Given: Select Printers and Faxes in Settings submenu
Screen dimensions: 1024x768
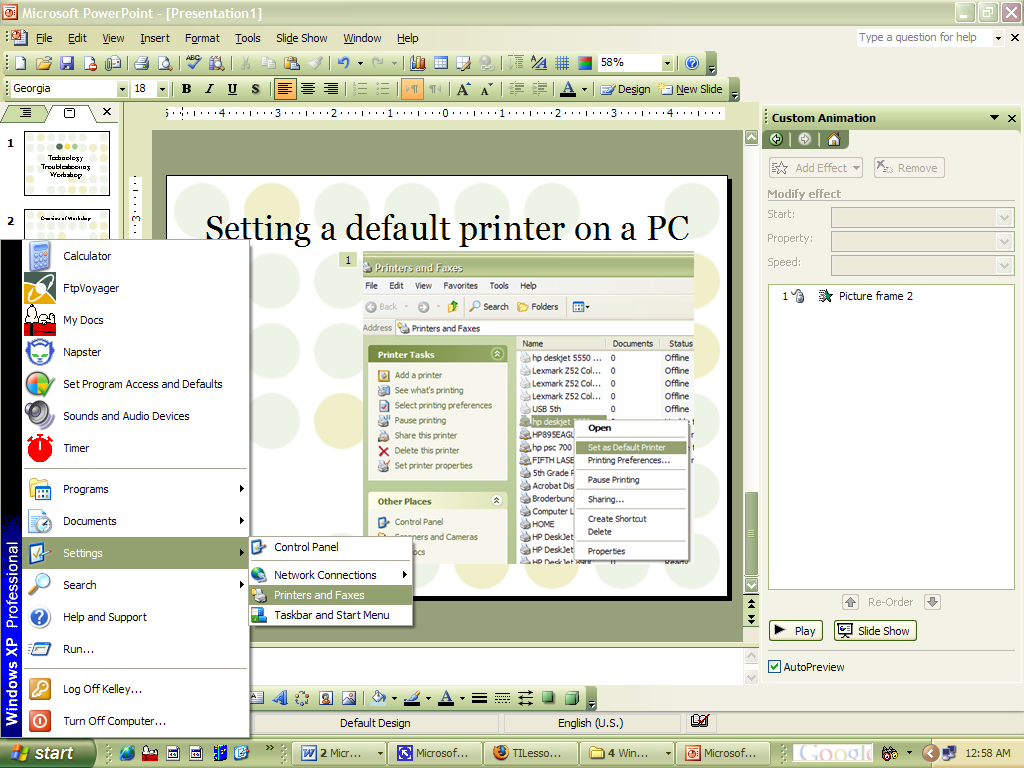Looking at the screenshot, I should tap(331, 595).
